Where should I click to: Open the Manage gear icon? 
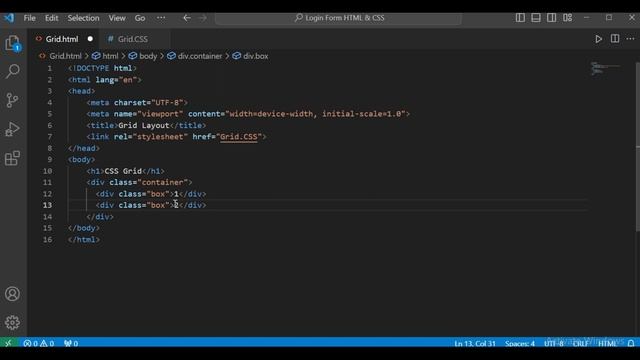(x=13, y=322)
